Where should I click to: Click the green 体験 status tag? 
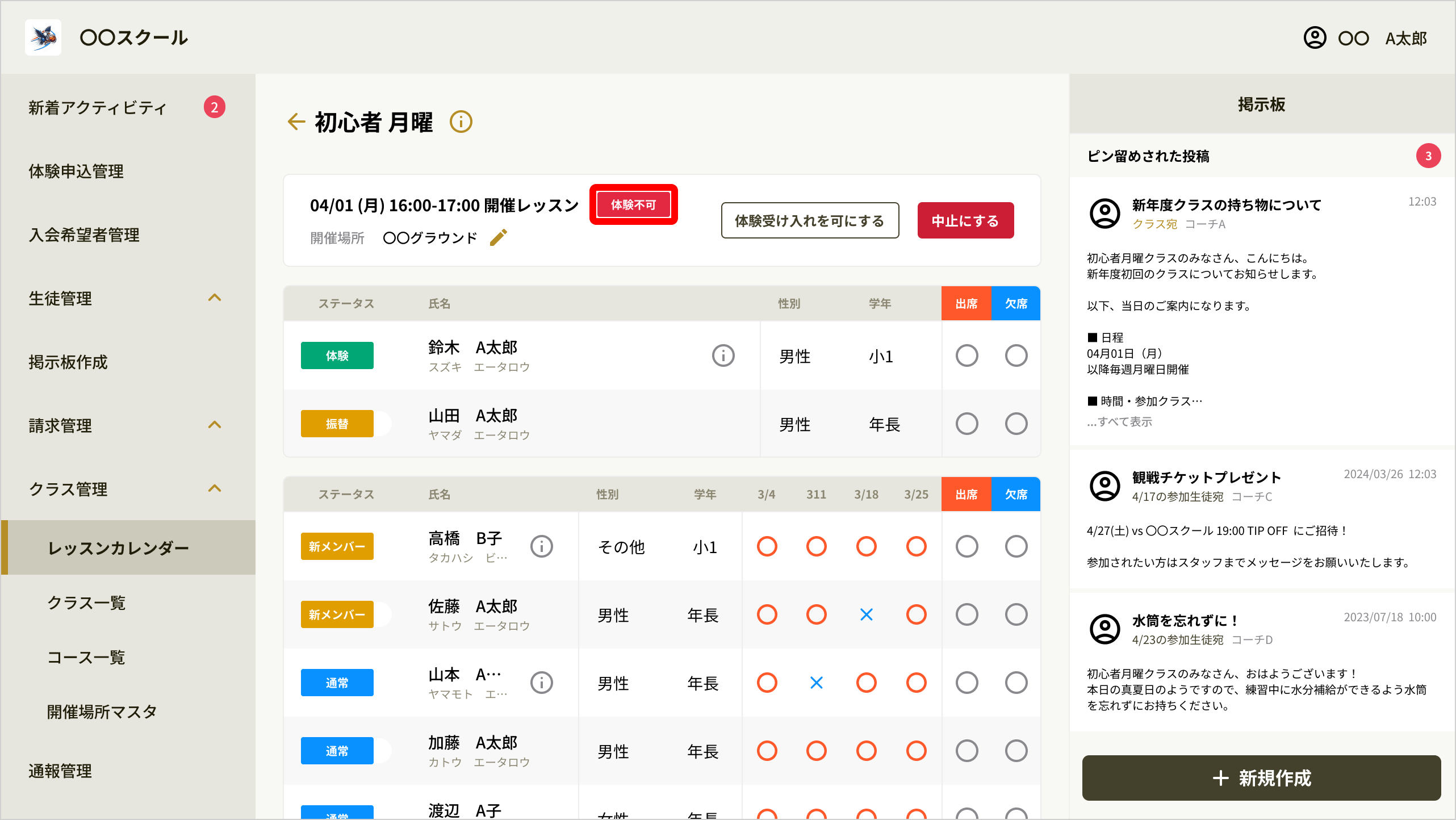[337, 355]
